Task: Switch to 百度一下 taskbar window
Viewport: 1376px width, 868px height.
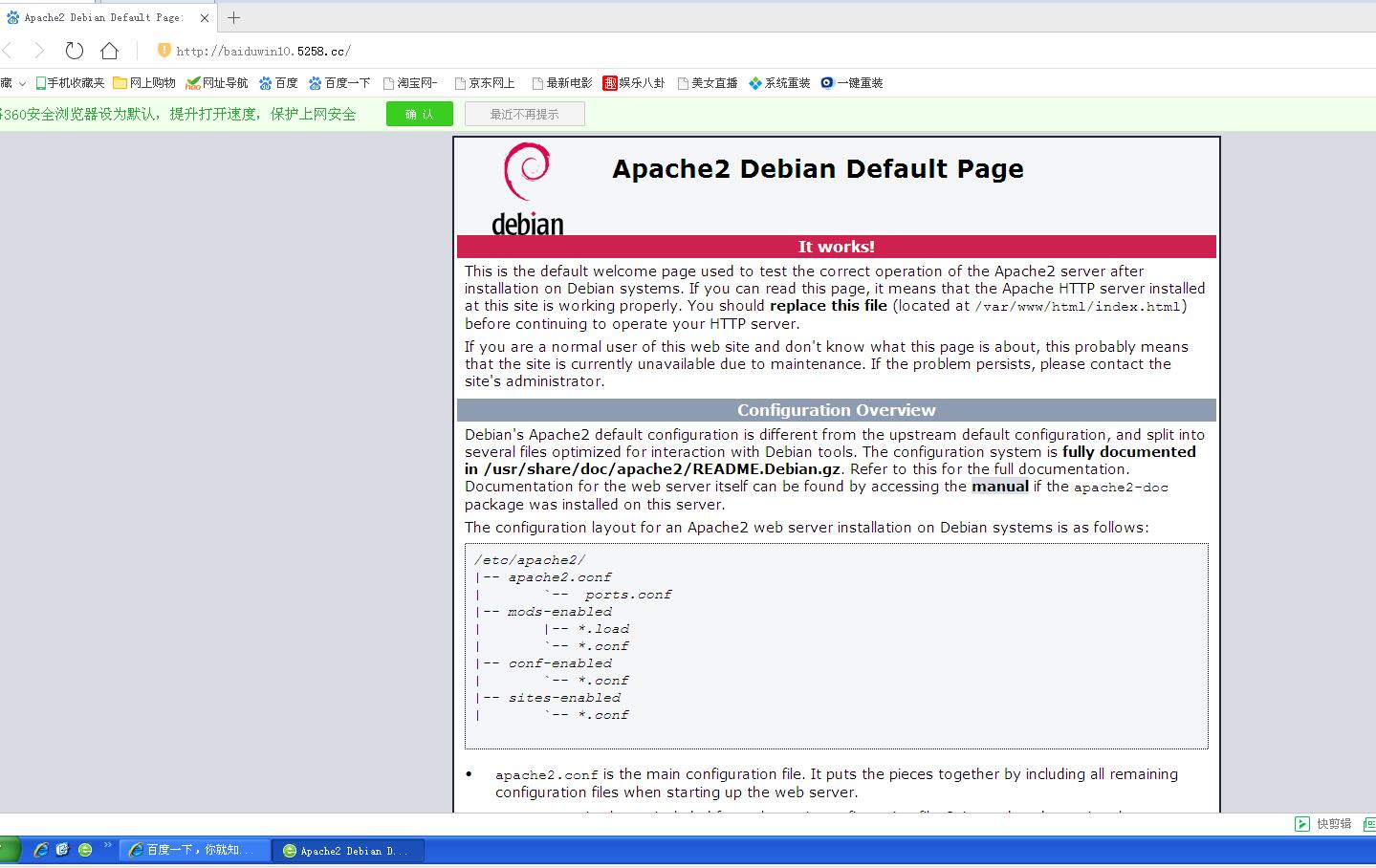Action: [x=194, y=850]
